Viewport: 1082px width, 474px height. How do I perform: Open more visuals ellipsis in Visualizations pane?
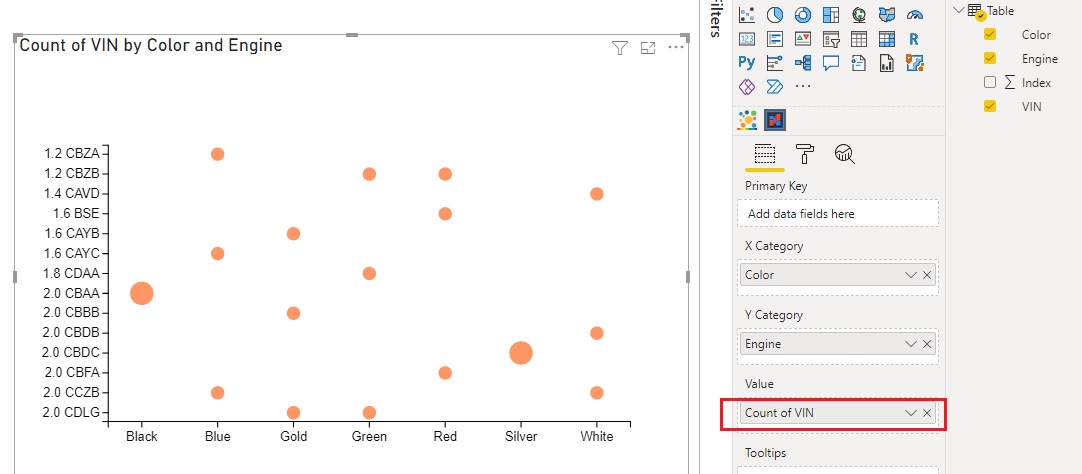point(803,87)
